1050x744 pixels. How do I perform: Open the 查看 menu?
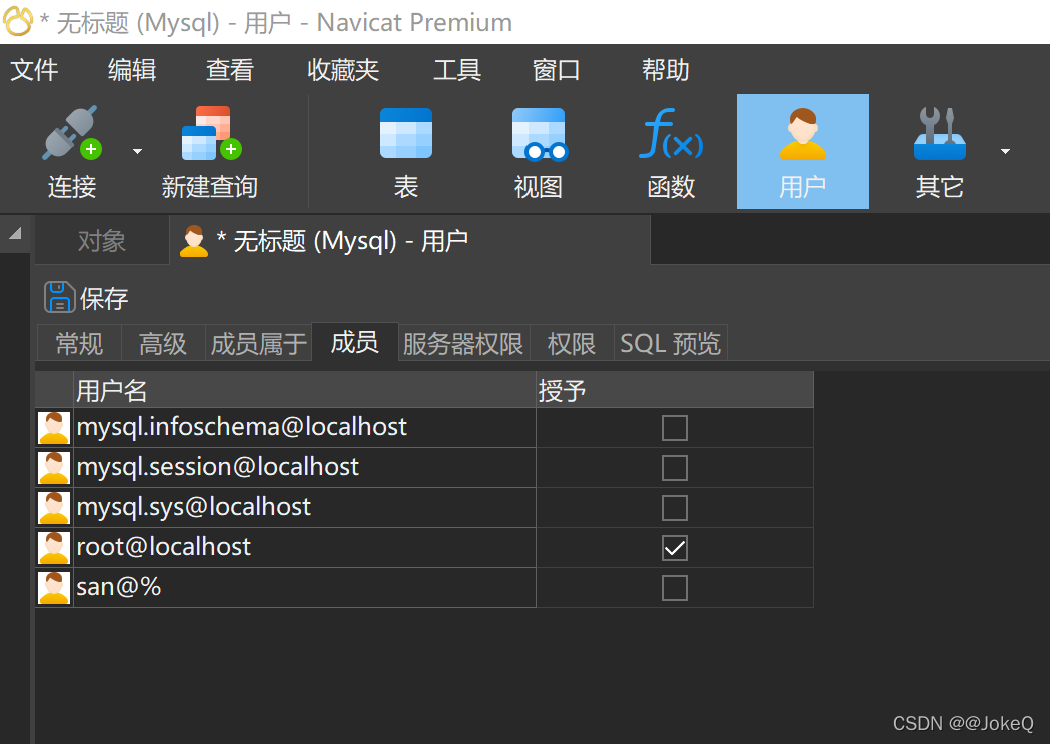[230, 70]
